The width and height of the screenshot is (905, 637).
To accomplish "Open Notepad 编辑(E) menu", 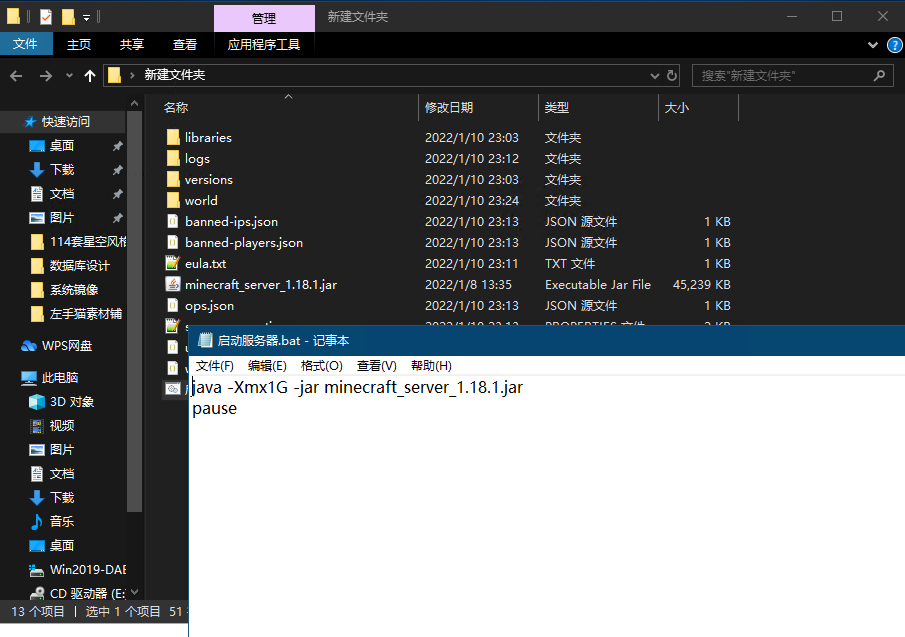I will (267, 366).
